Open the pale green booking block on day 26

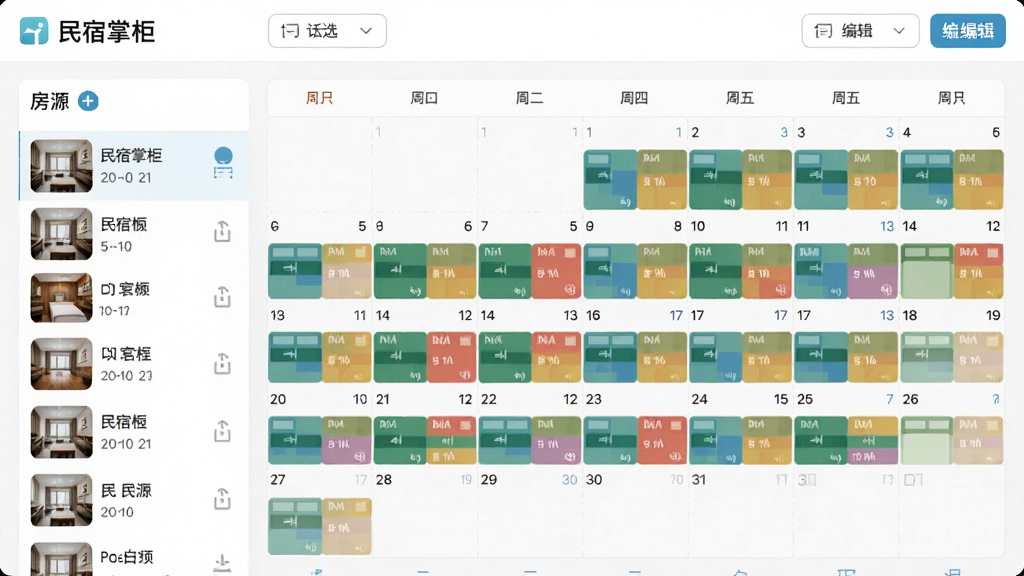tap(927, 440)
